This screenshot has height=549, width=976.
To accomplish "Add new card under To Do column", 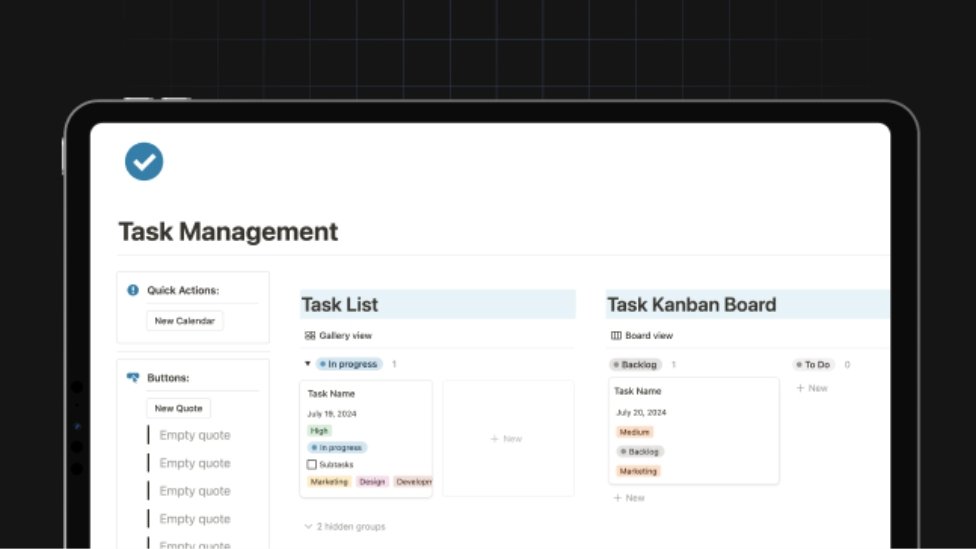I will (812, 388).
